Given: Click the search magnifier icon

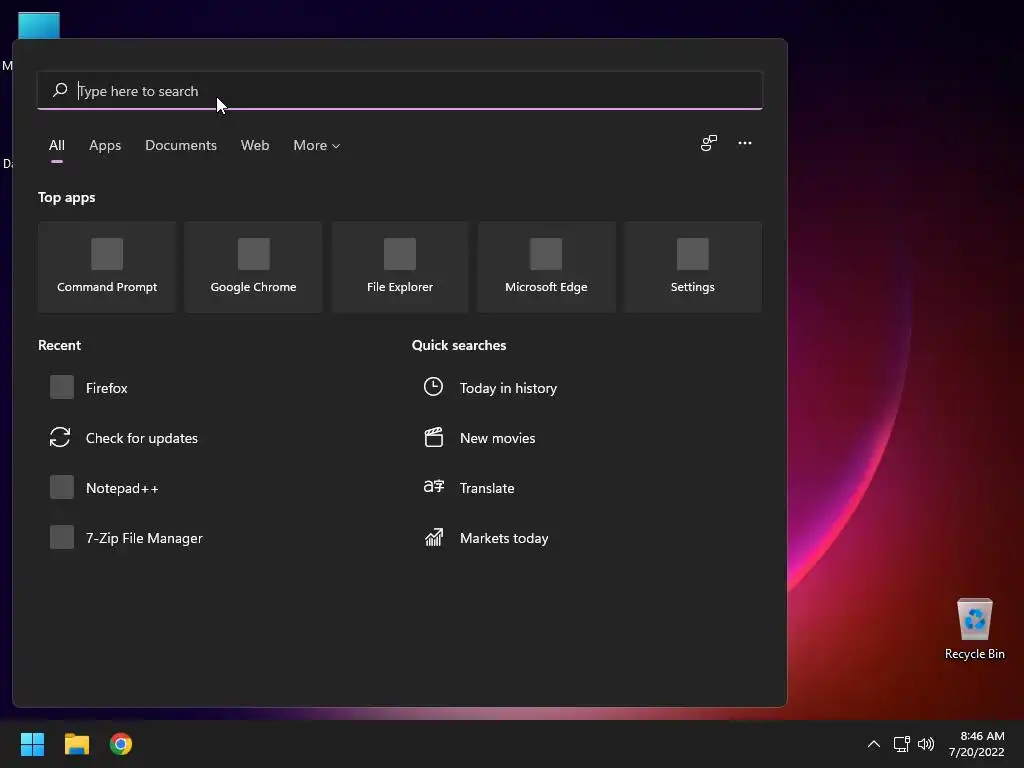Looking at the screenshot, I should (x=60, y=90).
